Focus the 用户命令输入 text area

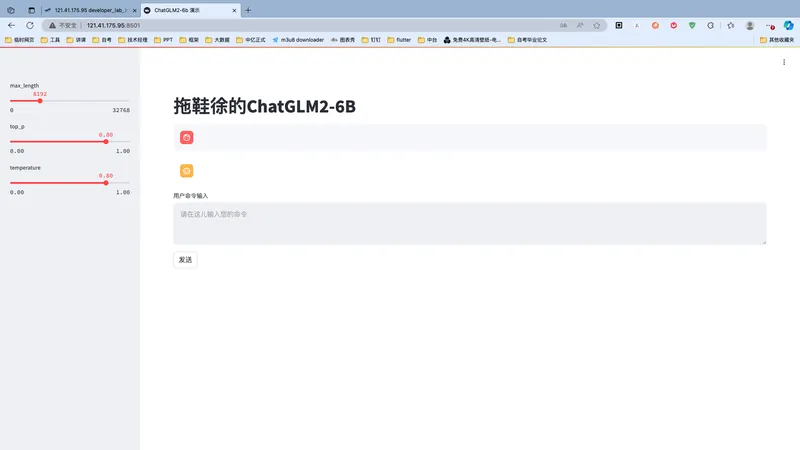[469, 223]
